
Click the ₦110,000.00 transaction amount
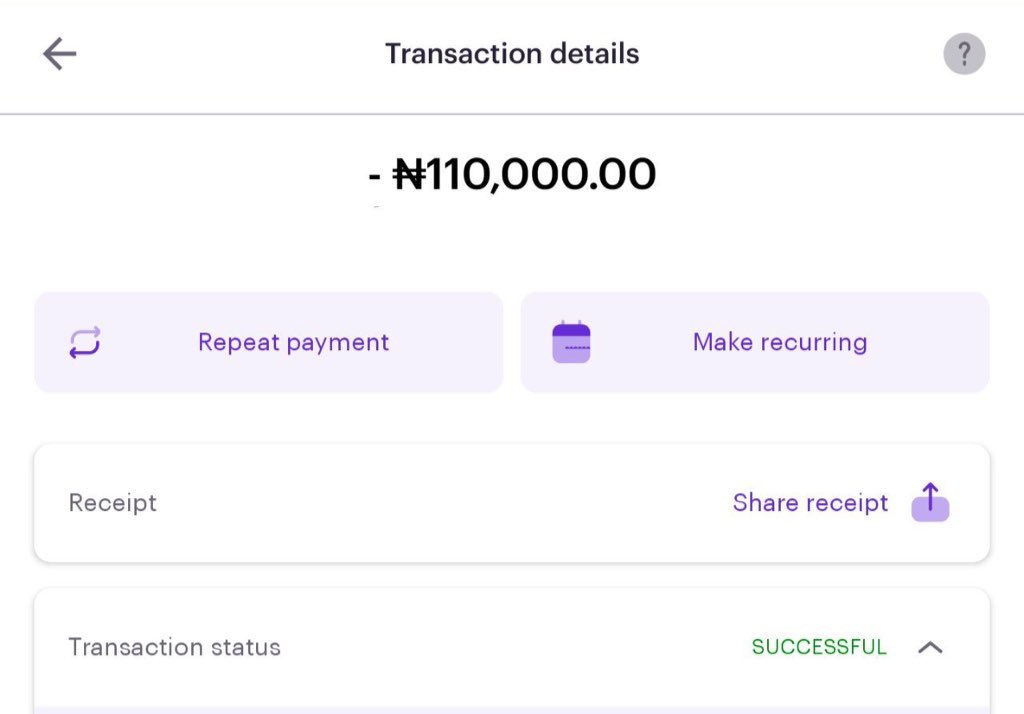(x=512, y=174)
